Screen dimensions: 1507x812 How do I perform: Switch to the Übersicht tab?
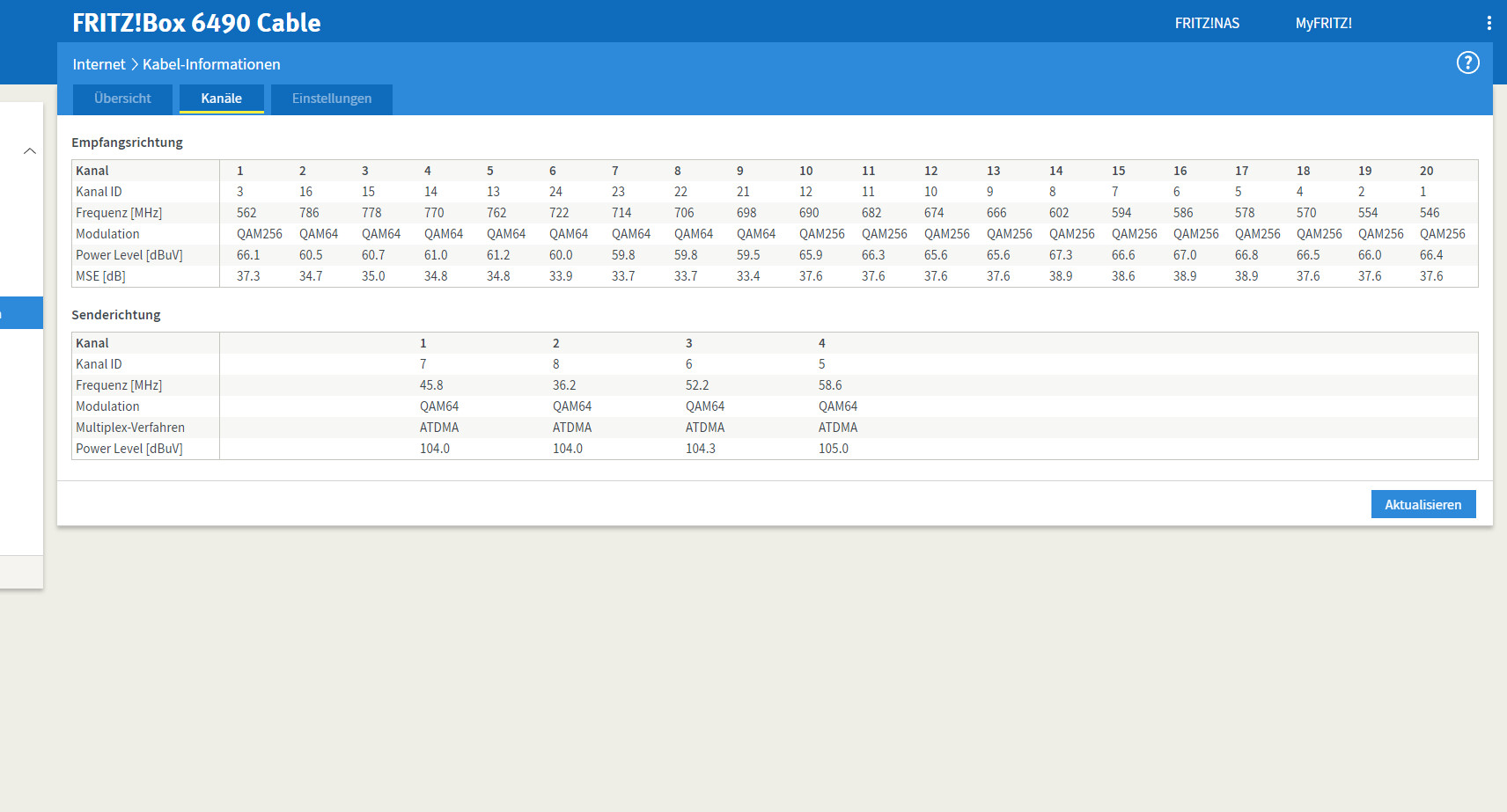pos(122,99)
